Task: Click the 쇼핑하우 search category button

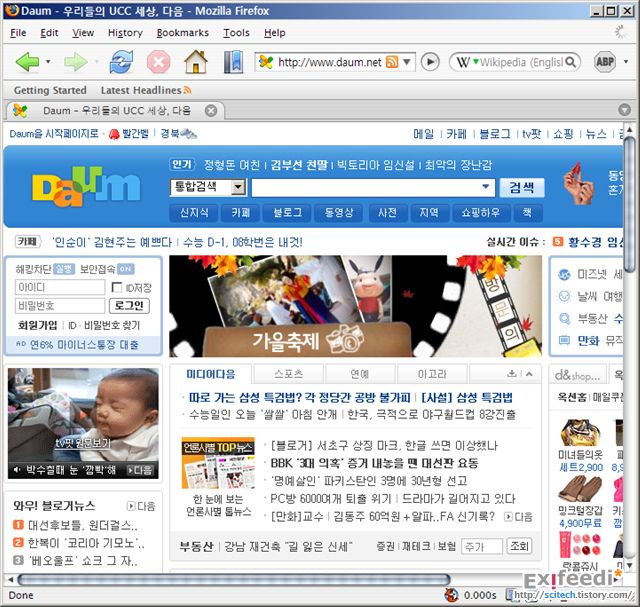Action: 481,213
